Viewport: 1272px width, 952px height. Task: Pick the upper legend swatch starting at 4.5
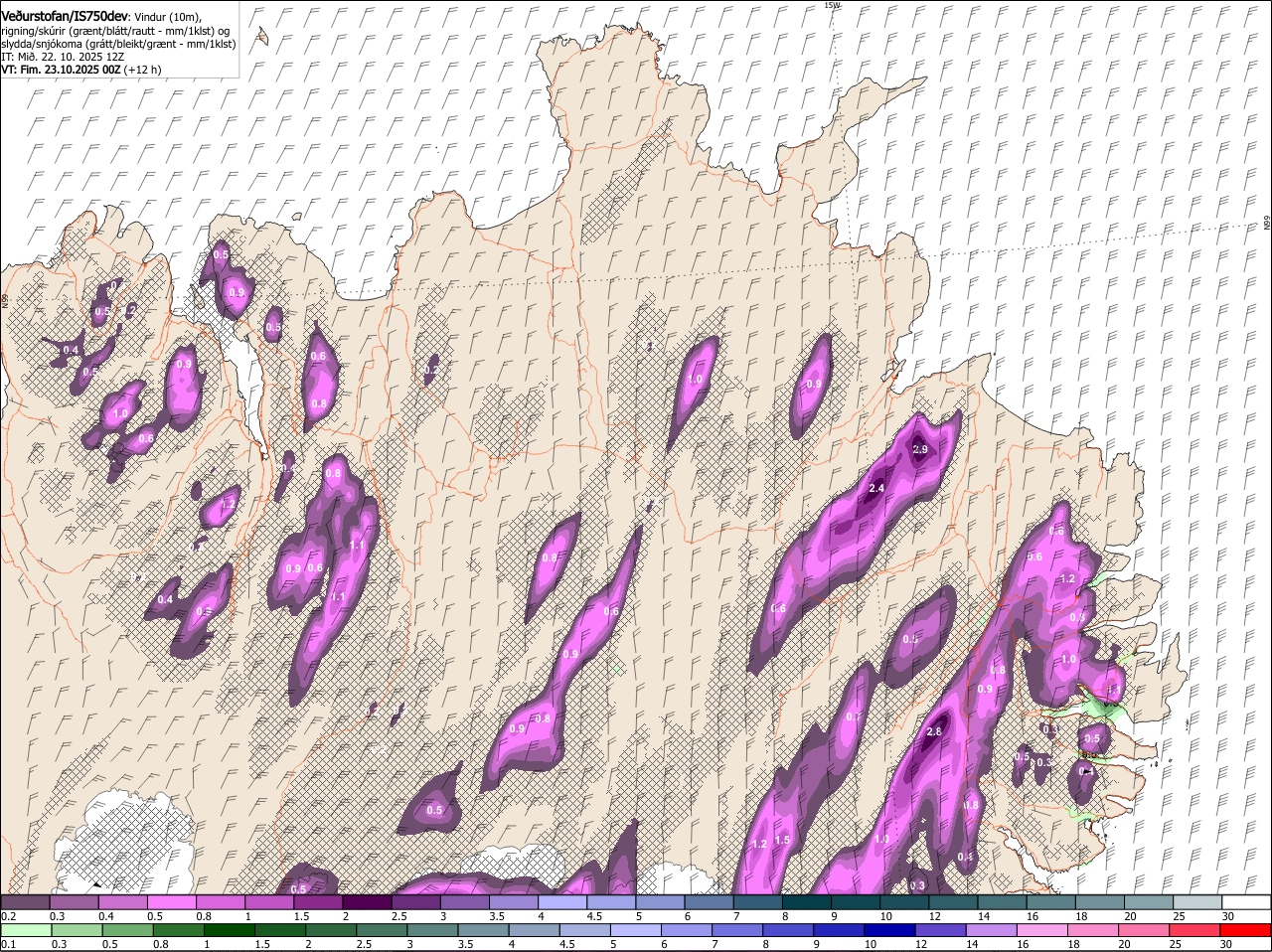click(611, 902)
